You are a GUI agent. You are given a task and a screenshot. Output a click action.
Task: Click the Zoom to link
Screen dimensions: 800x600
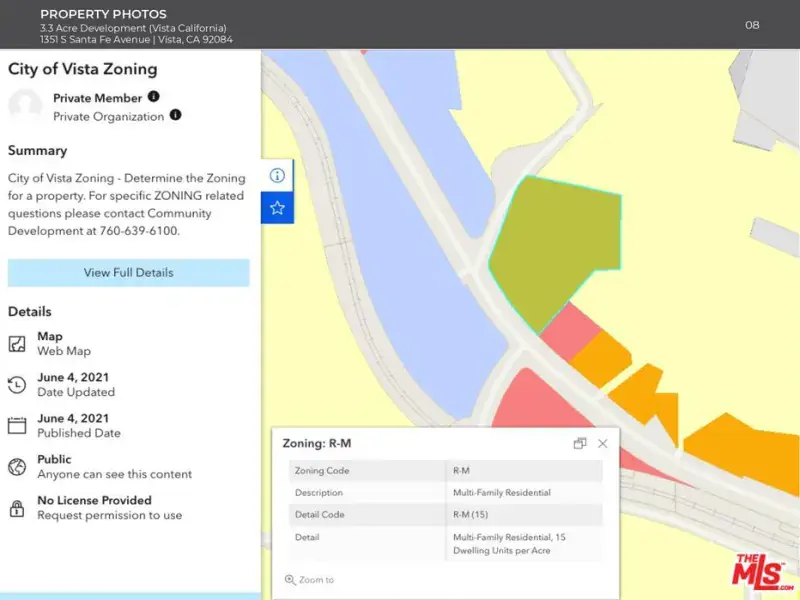pos(316,580)
